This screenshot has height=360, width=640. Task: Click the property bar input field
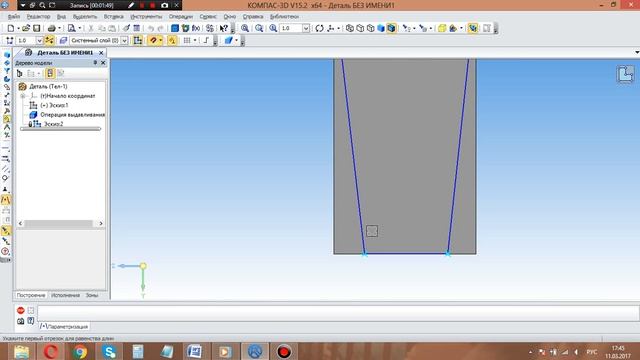tap(338, 313)
